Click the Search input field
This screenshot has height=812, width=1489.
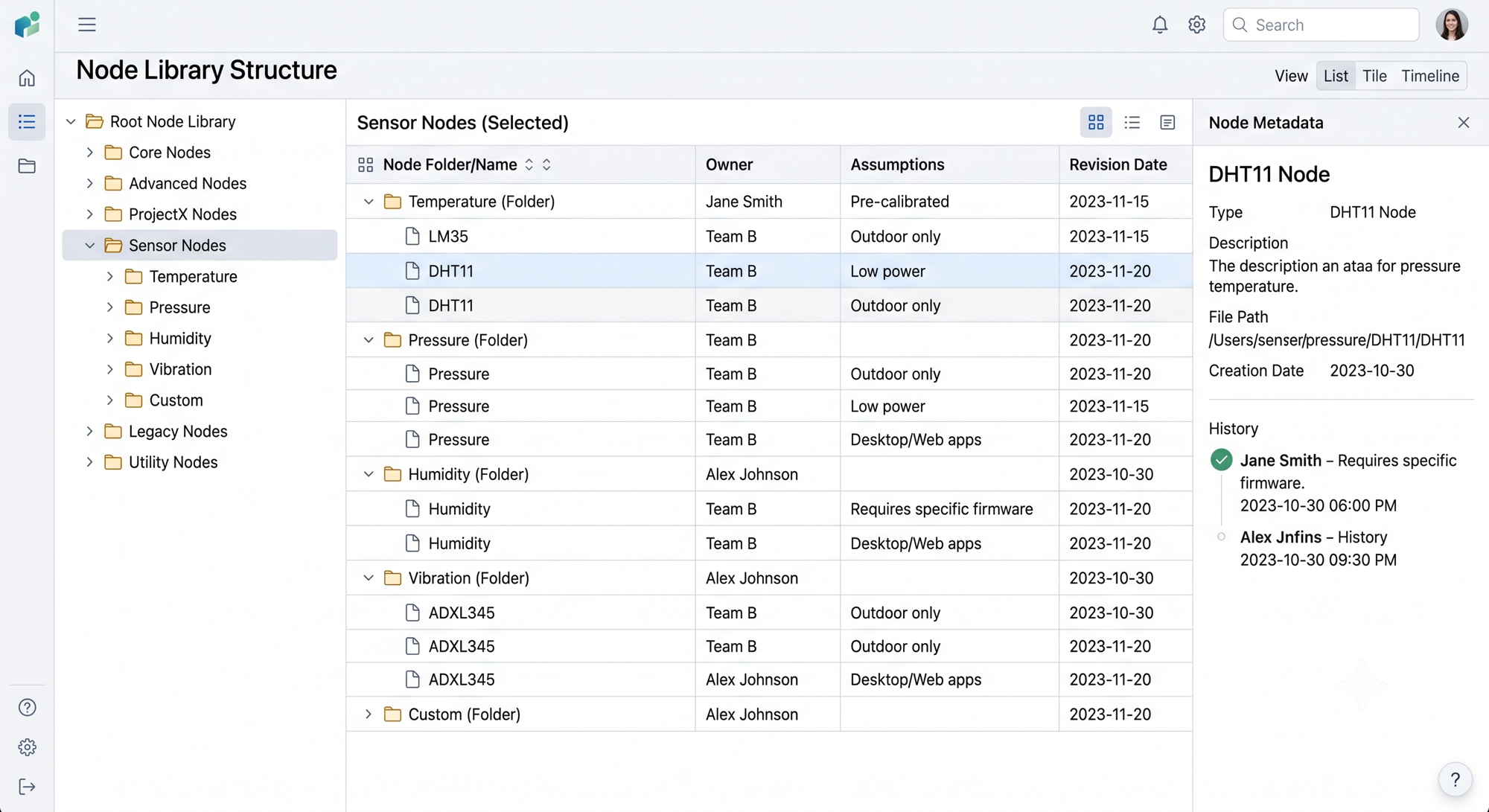[x=1321, y=25]
